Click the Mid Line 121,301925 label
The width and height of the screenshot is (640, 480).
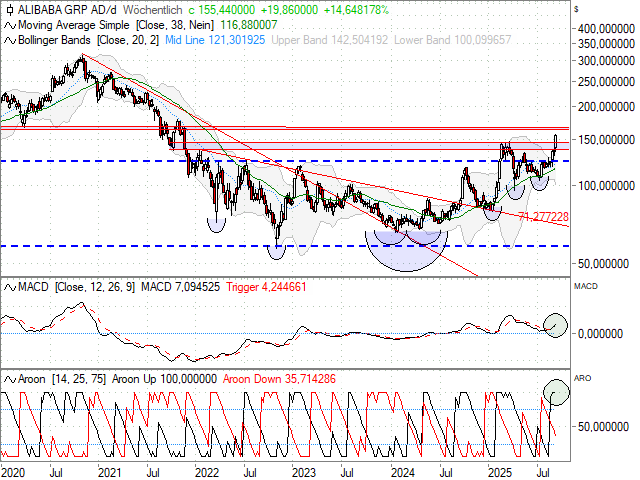[215, 40]
